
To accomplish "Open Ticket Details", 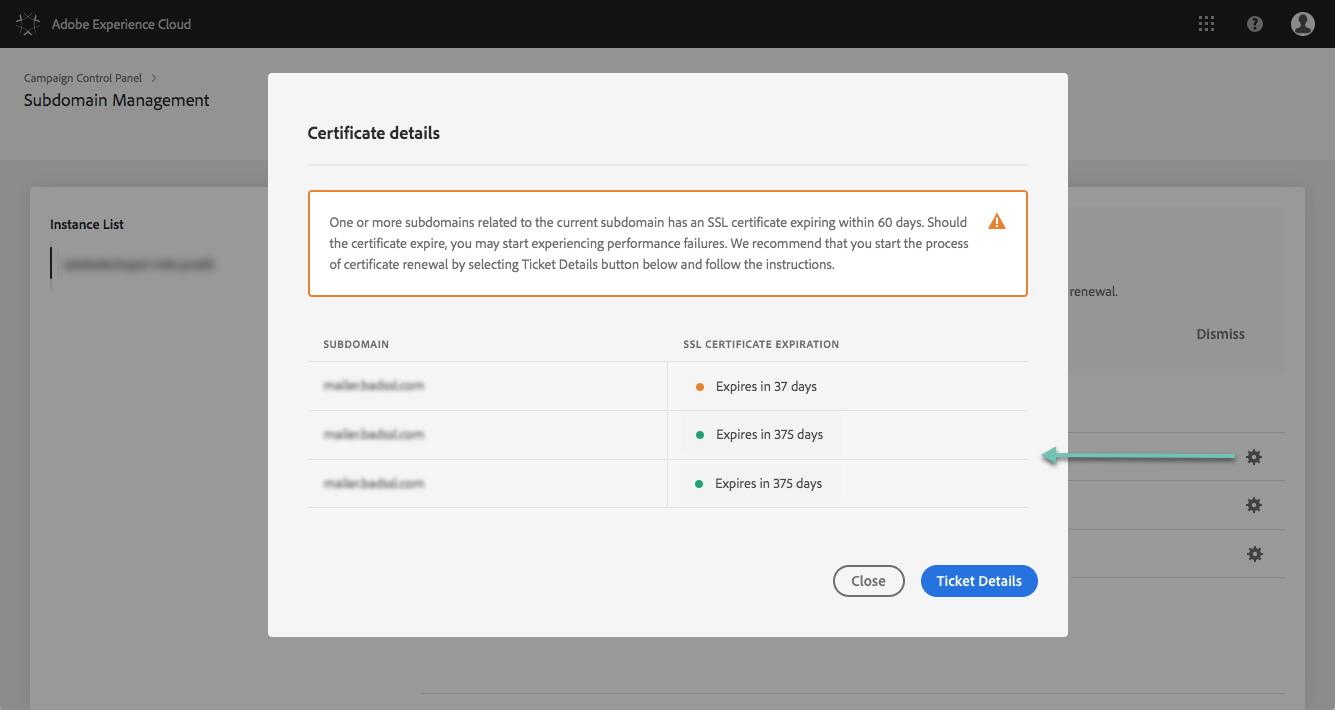I will (979, 581).
